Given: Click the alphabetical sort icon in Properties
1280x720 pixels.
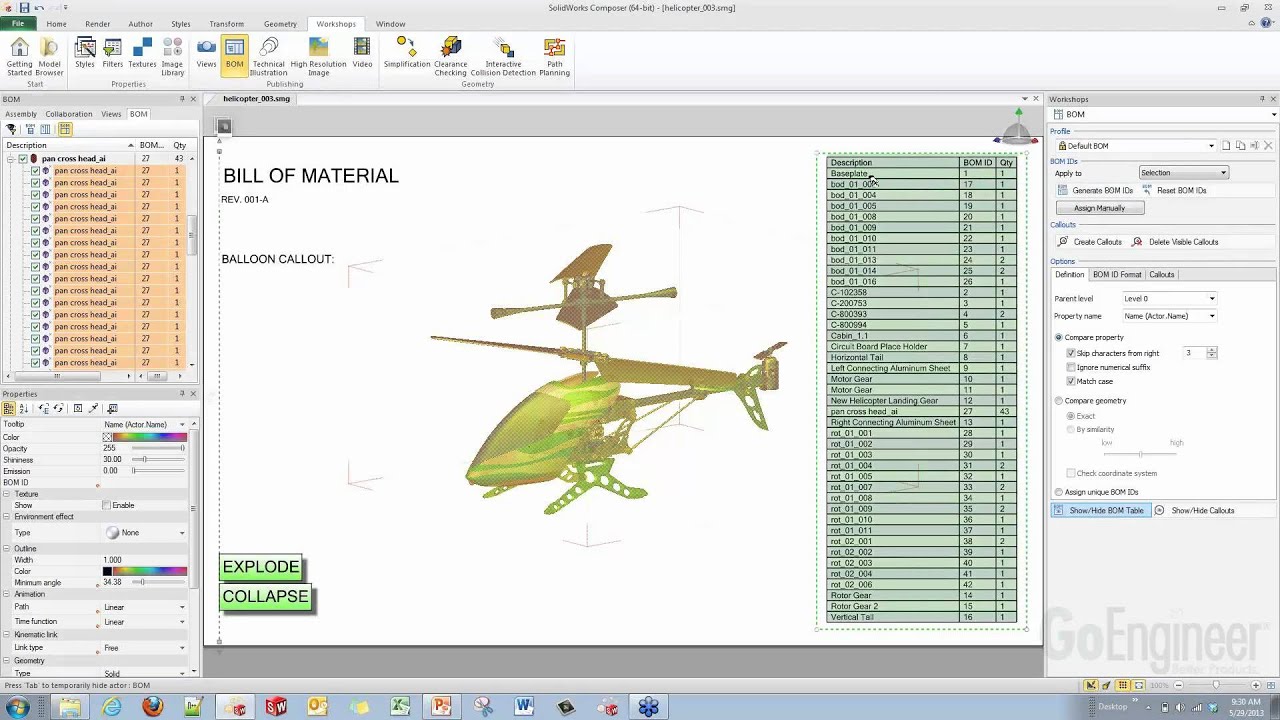Looking at the screenshot, I should pyautogui.click(x=23, y=408).
